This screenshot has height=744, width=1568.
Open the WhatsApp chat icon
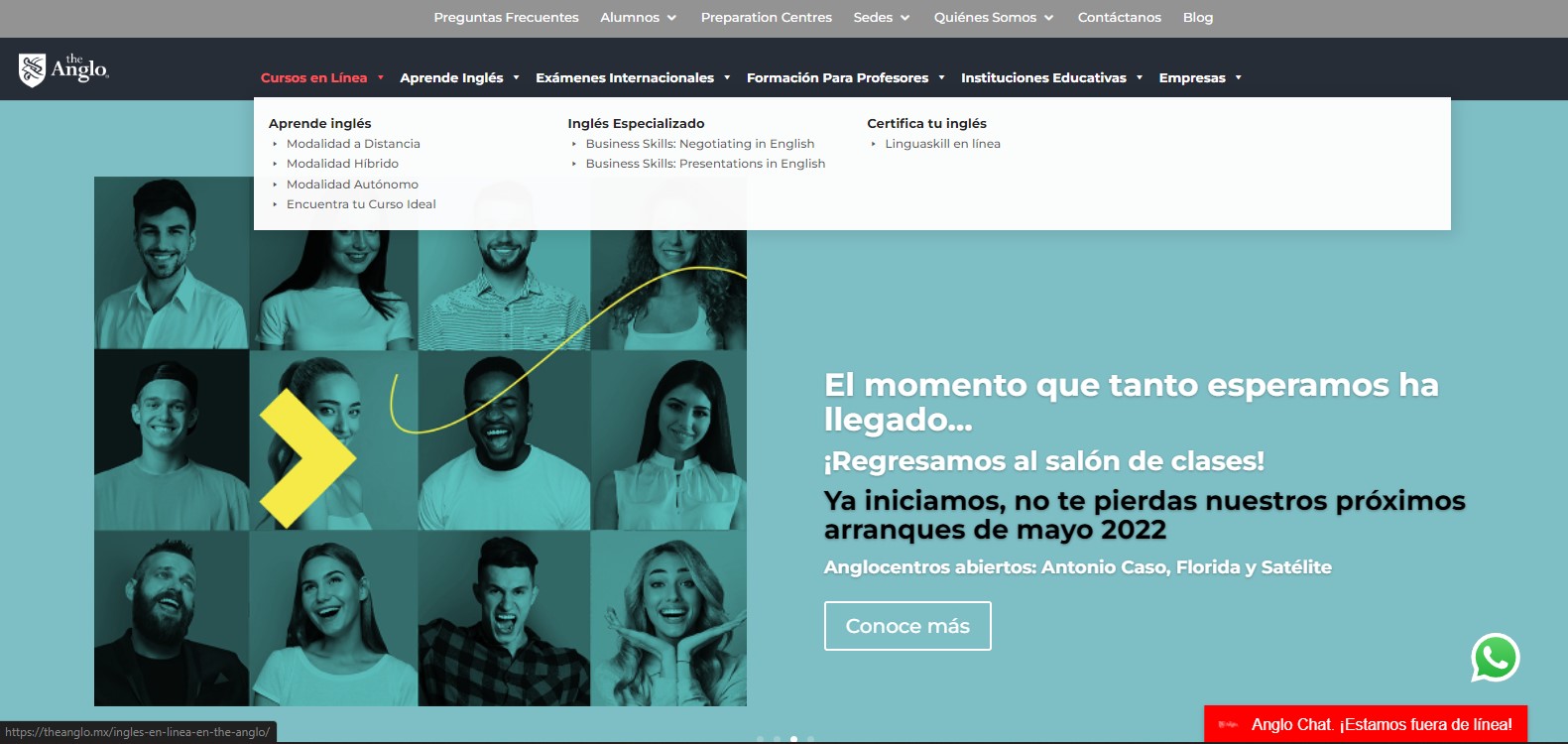pyautogui.click(x=1496, y=658)
